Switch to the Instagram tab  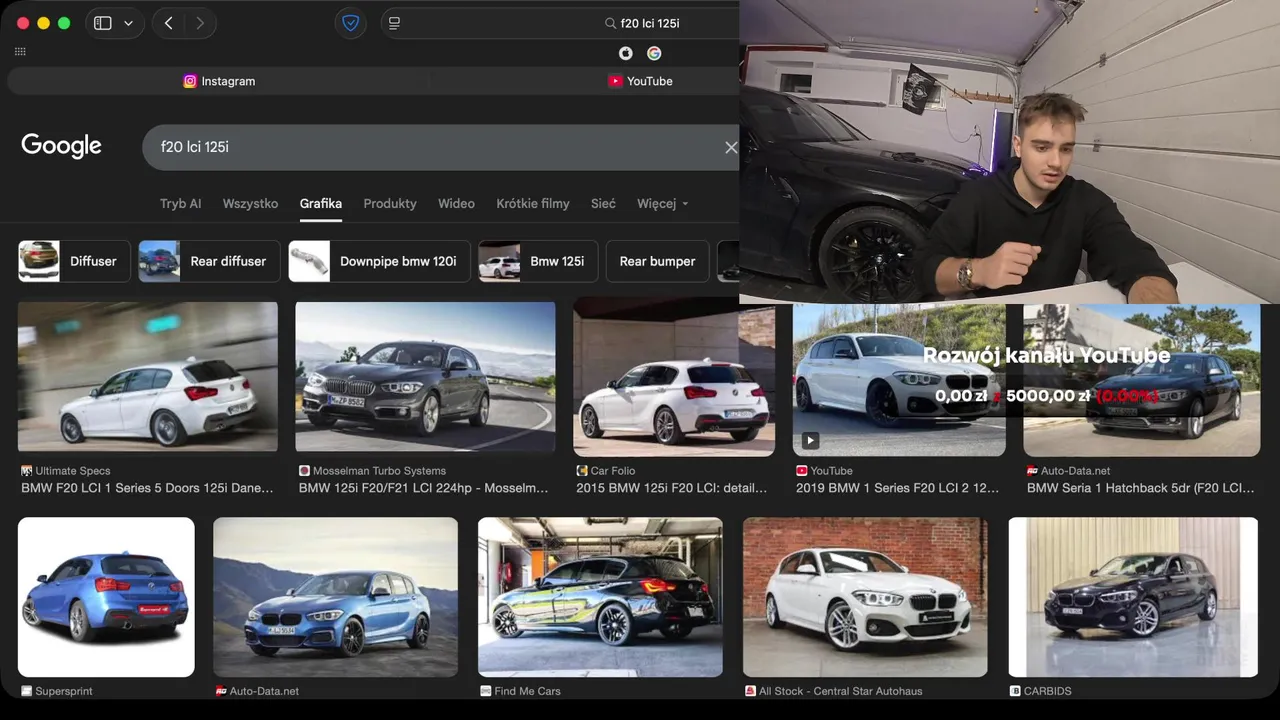pyautogui.click(x=219, y=81)
